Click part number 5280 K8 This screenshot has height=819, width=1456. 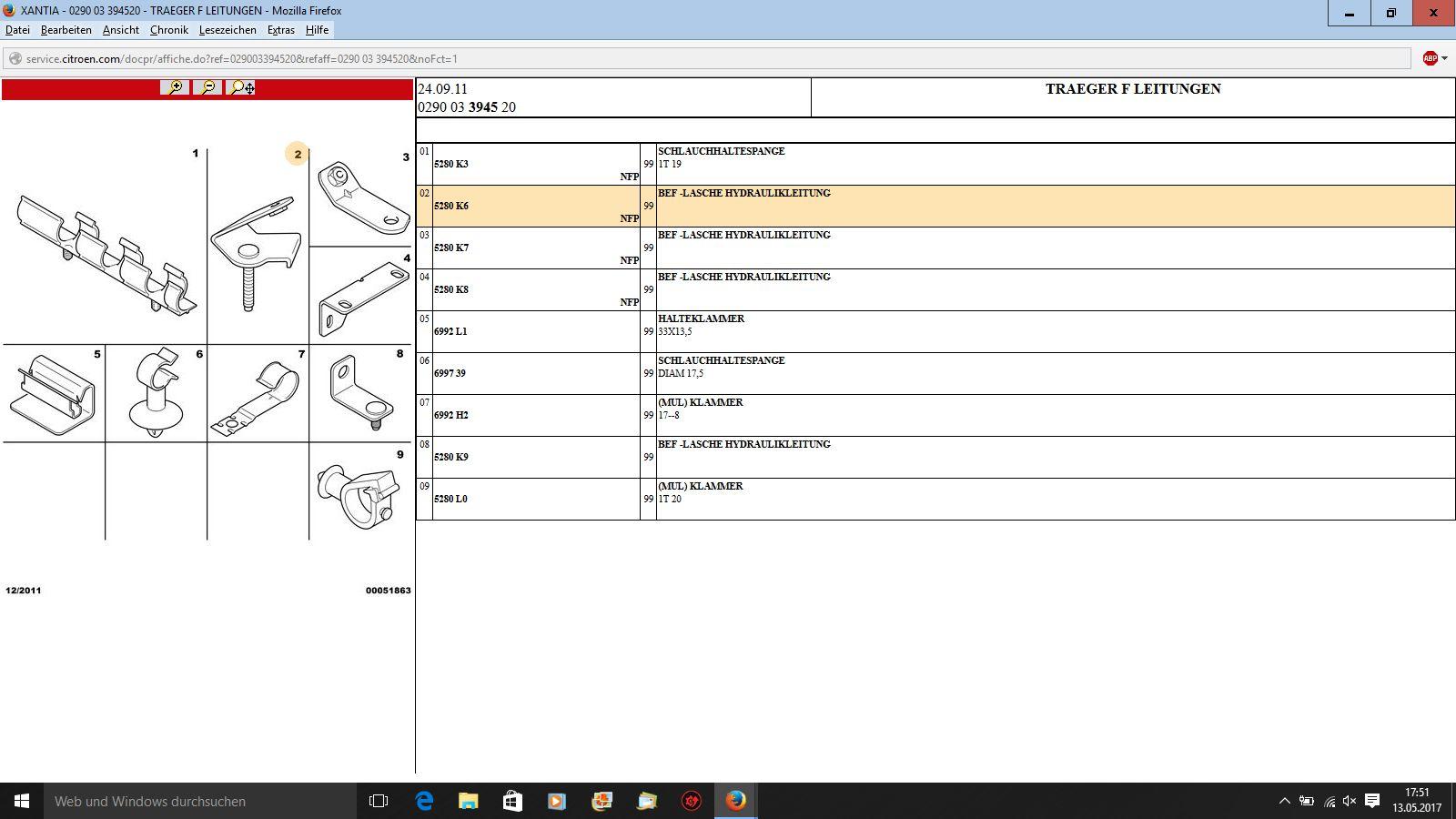click(451, 290)
